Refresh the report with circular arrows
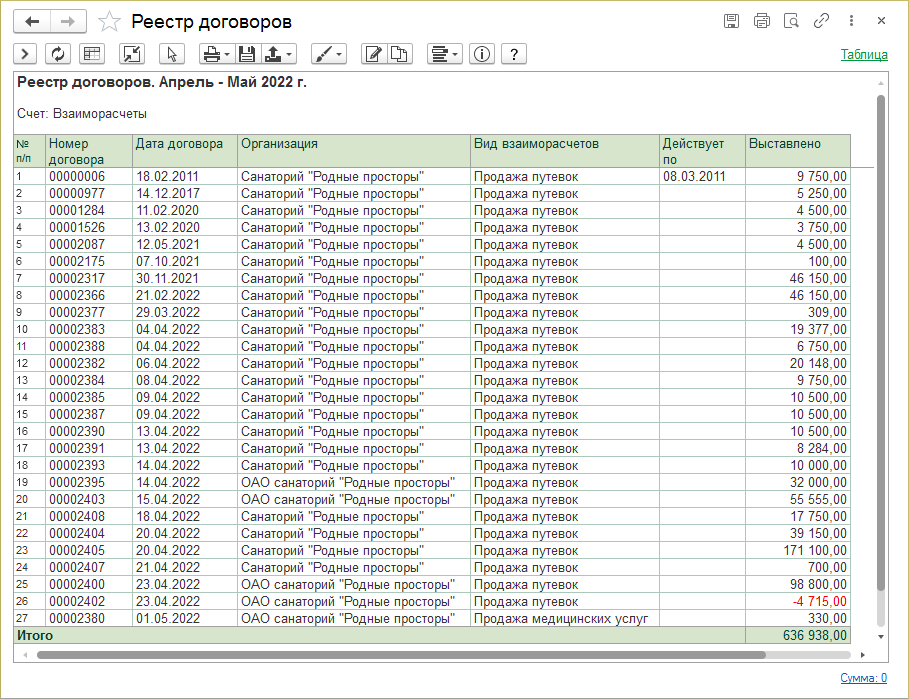This screenshot has height=699, width=909. coord(58,54)
